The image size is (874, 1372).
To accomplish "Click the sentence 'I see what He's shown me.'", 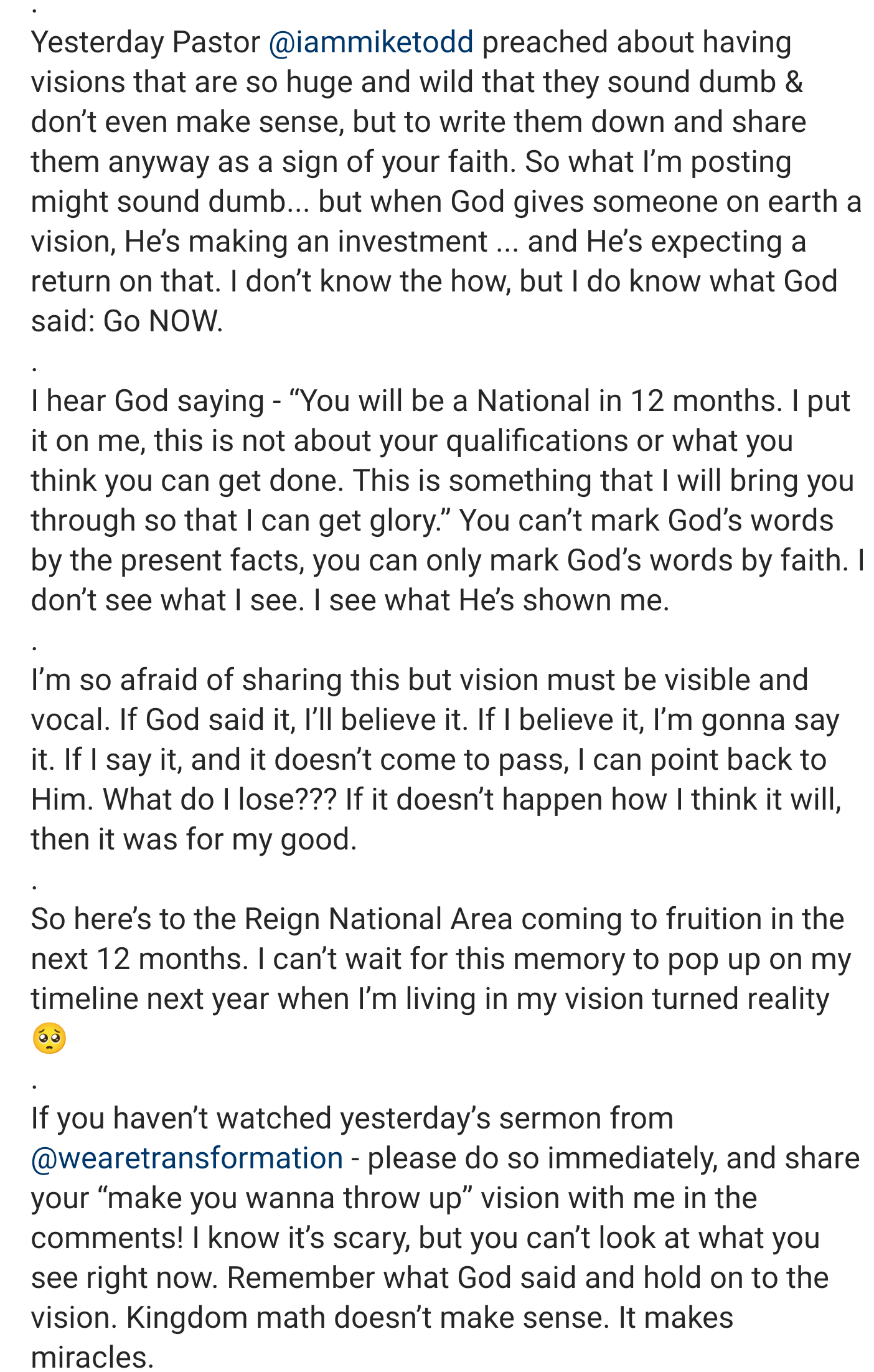I will click(492, 600).
